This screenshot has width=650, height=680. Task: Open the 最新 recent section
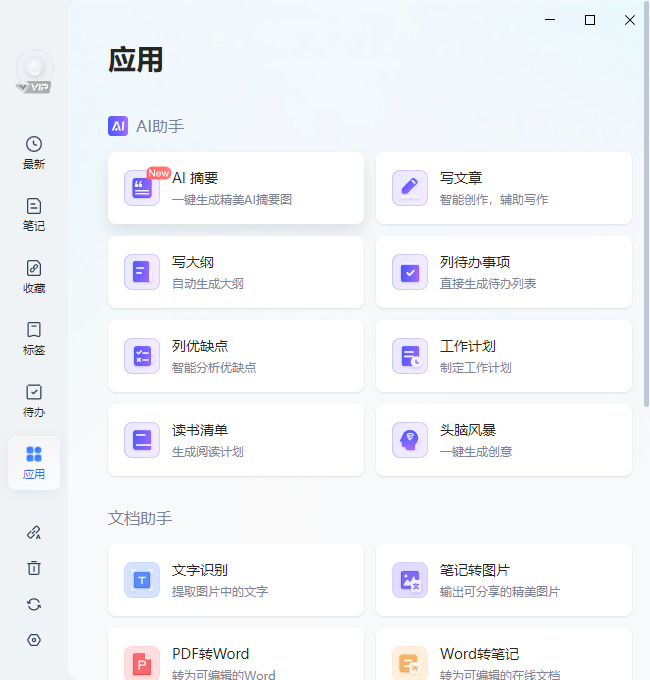(x=34, y=153)
